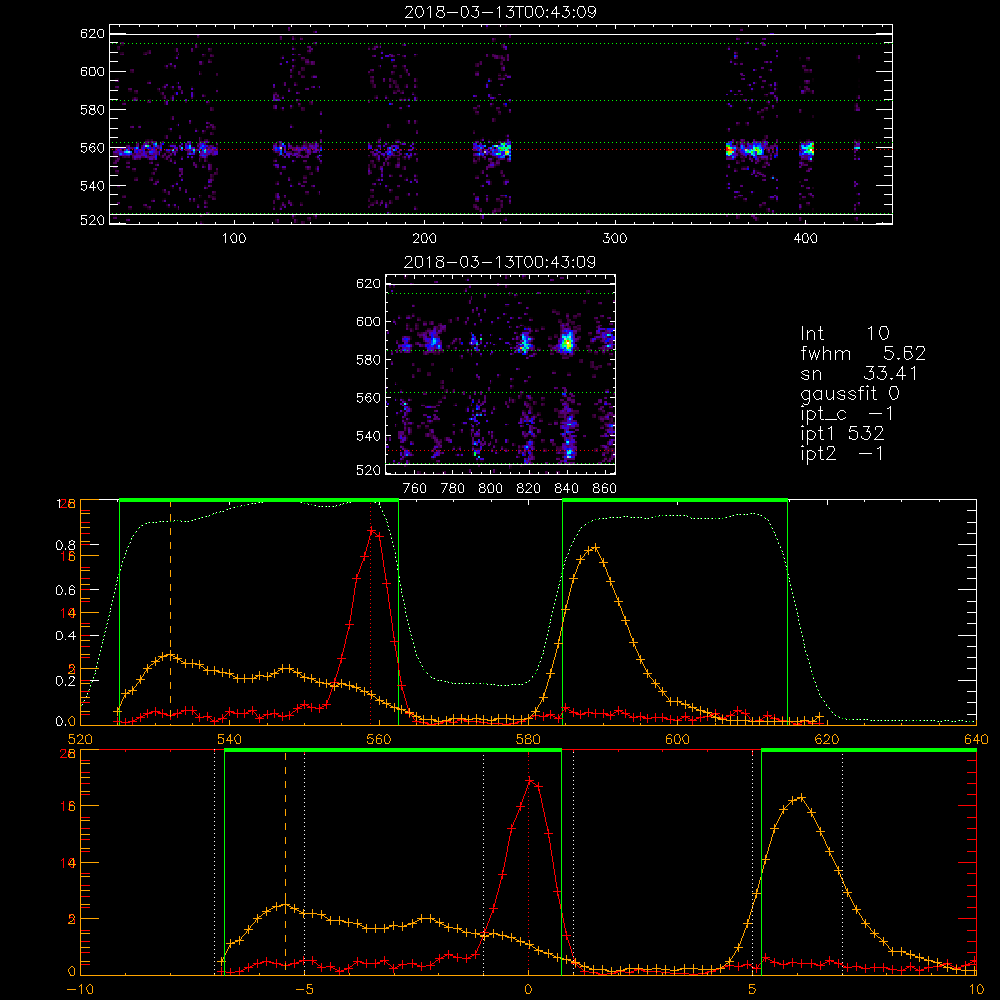
Task: Click the x-axis tick label 300
Action: pos(615,239)
